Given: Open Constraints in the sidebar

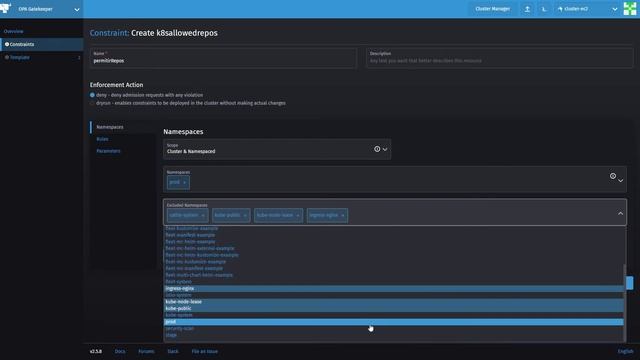Looking at the screenshot, I should coord(42,44).
